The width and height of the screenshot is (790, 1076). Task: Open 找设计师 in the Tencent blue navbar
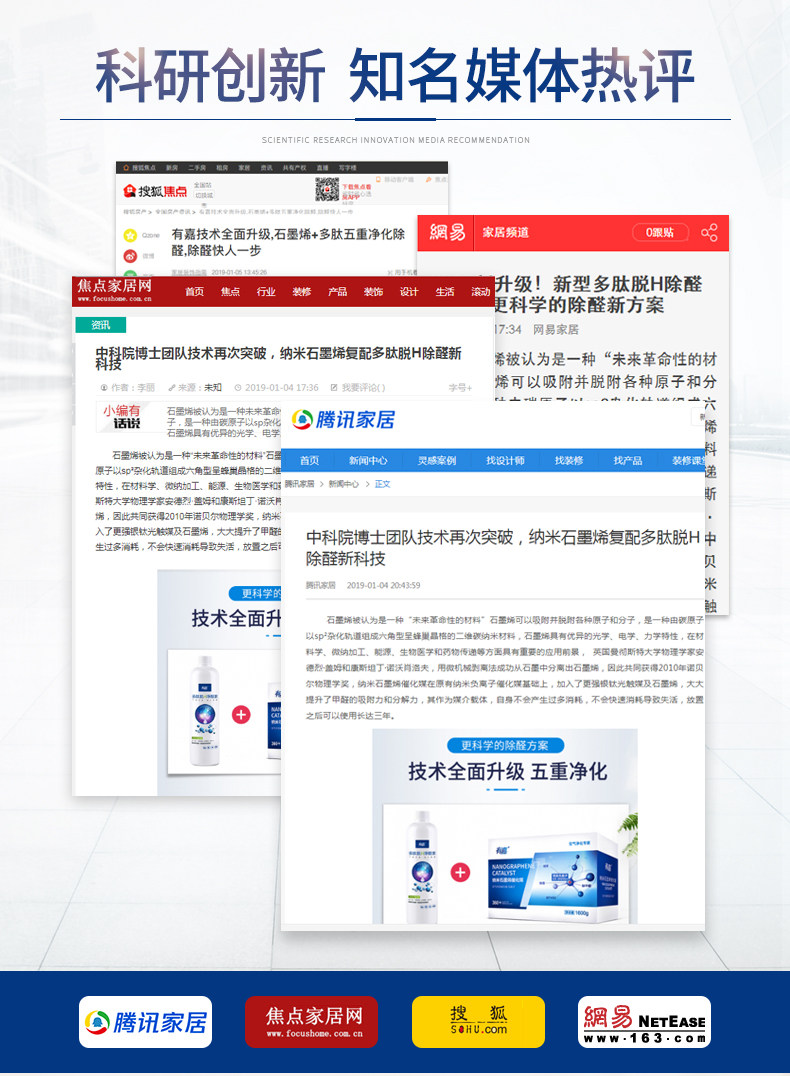click(505, 460)
